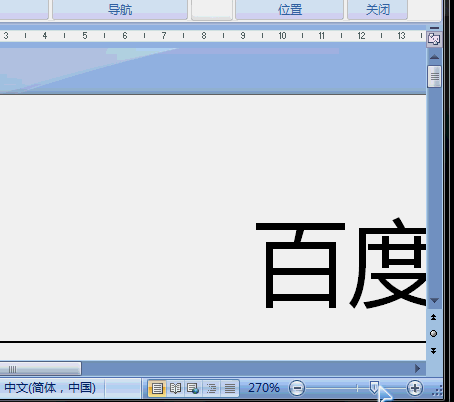Image resolution: width=454 pixels, height=402 pixels.
Task: Toggle the ruler display icon
Action: pyautogui.click(x=434, y=39)
